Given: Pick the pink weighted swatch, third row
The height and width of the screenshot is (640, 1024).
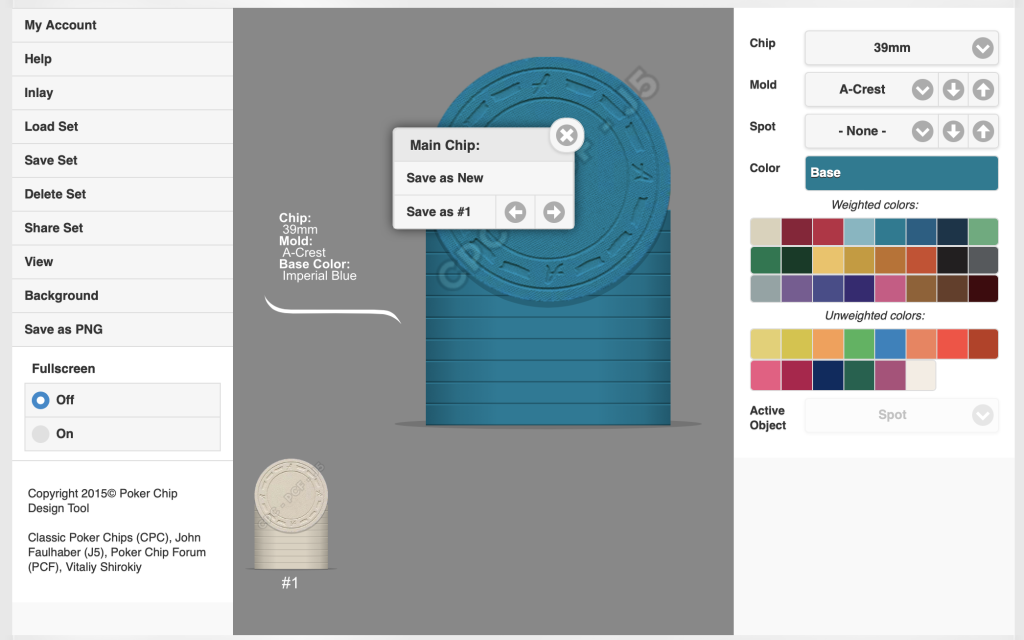Looking at the screenshot, I should point(890,288).
